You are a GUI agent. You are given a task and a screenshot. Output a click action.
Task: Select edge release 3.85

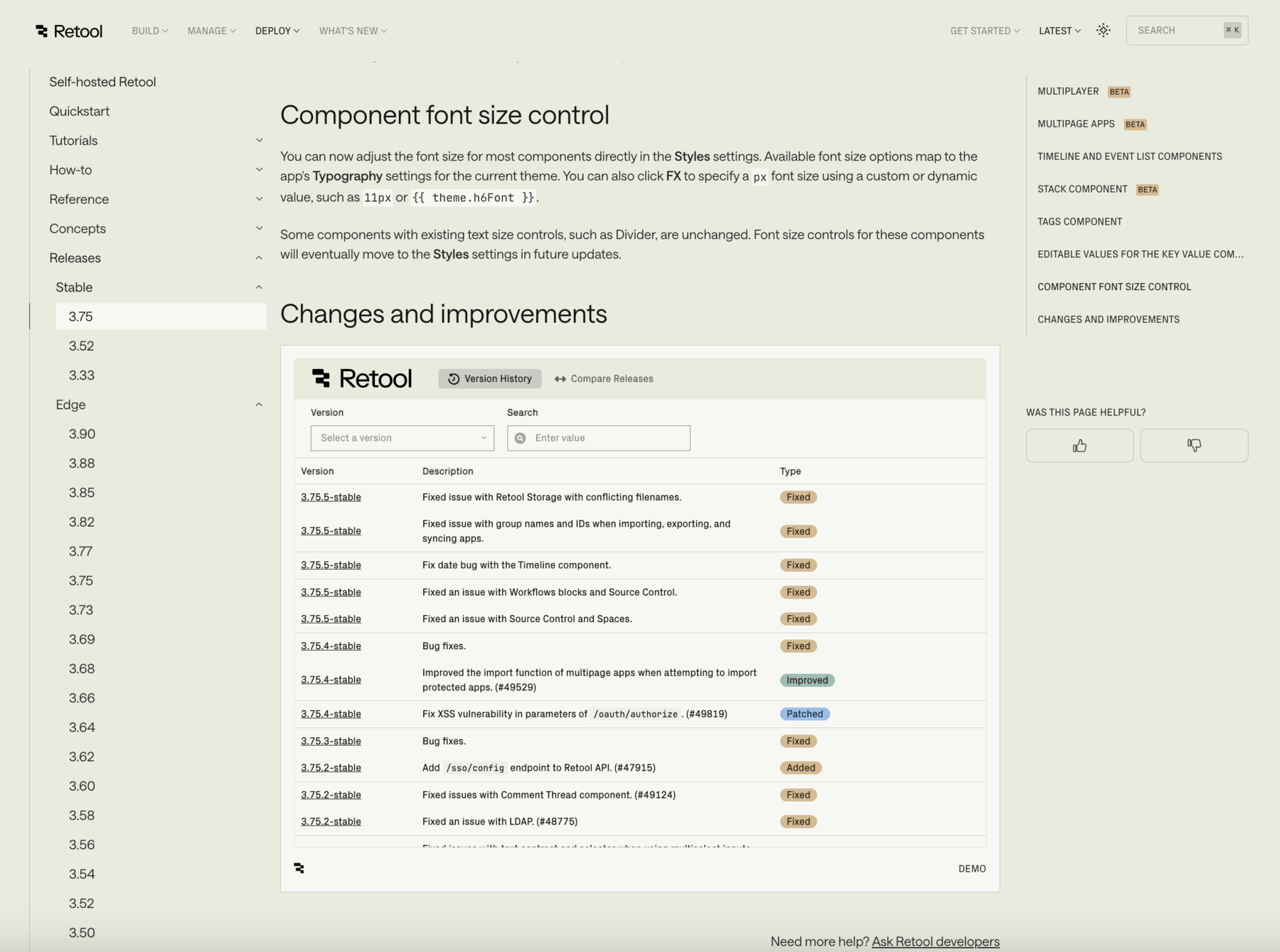pos(82,492)
